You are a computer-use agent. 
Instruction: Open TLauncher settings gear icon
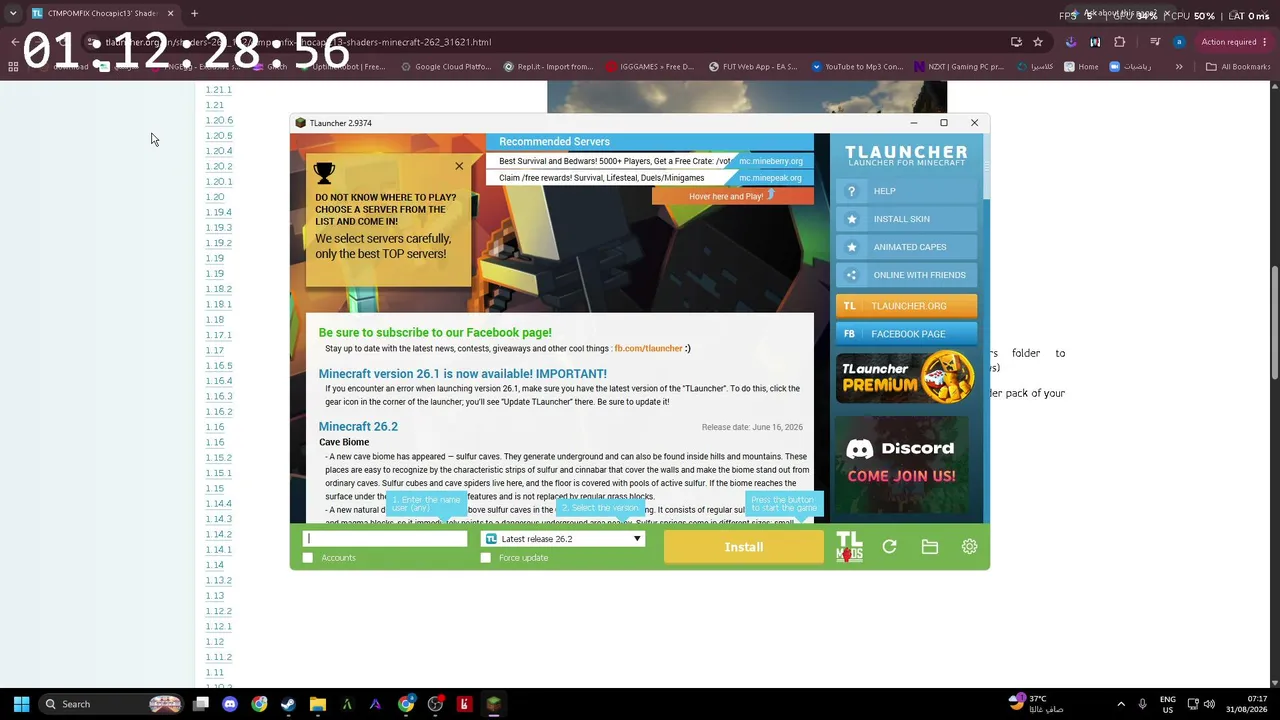click(969, 546)
